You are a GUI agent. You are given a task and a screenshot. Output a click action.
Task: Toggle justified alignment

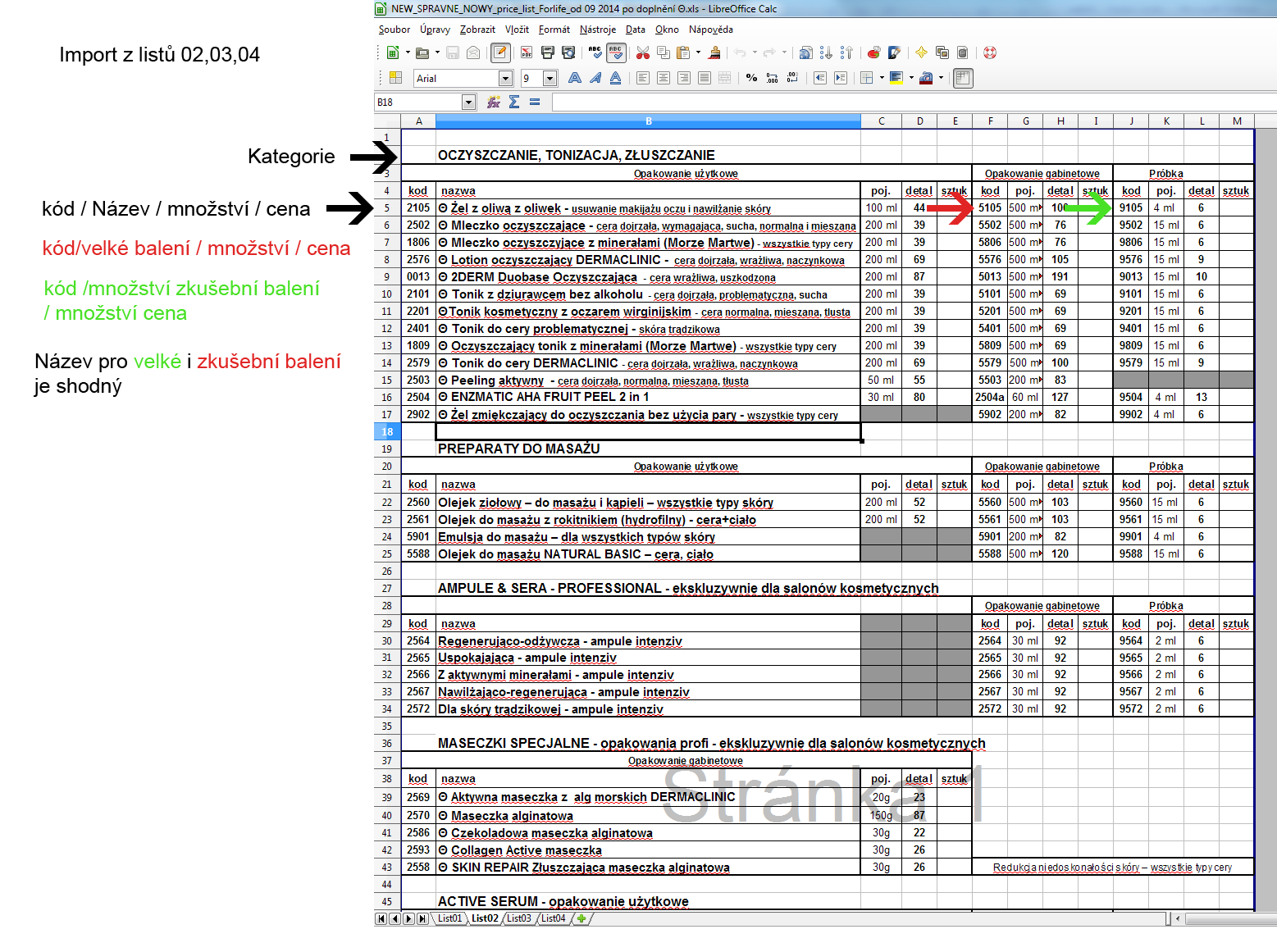pos(705,78)
